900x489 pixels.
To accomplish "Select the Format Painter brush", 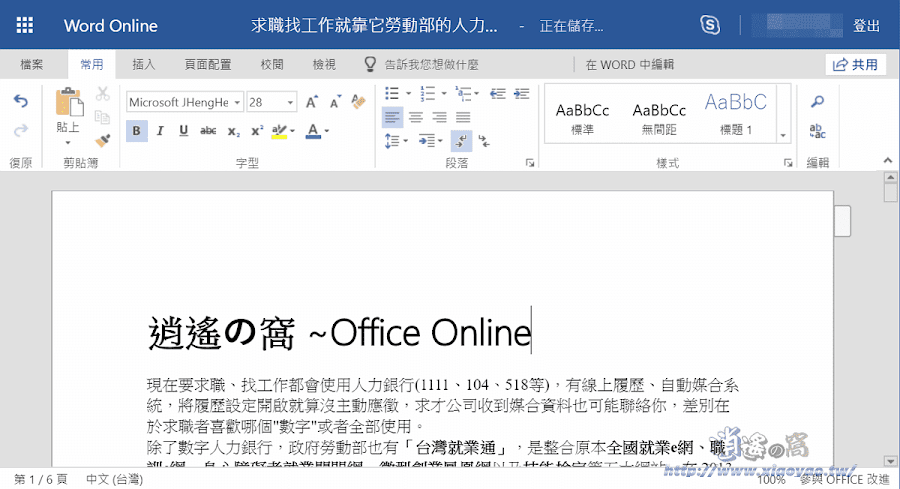I will click(103, 141).
